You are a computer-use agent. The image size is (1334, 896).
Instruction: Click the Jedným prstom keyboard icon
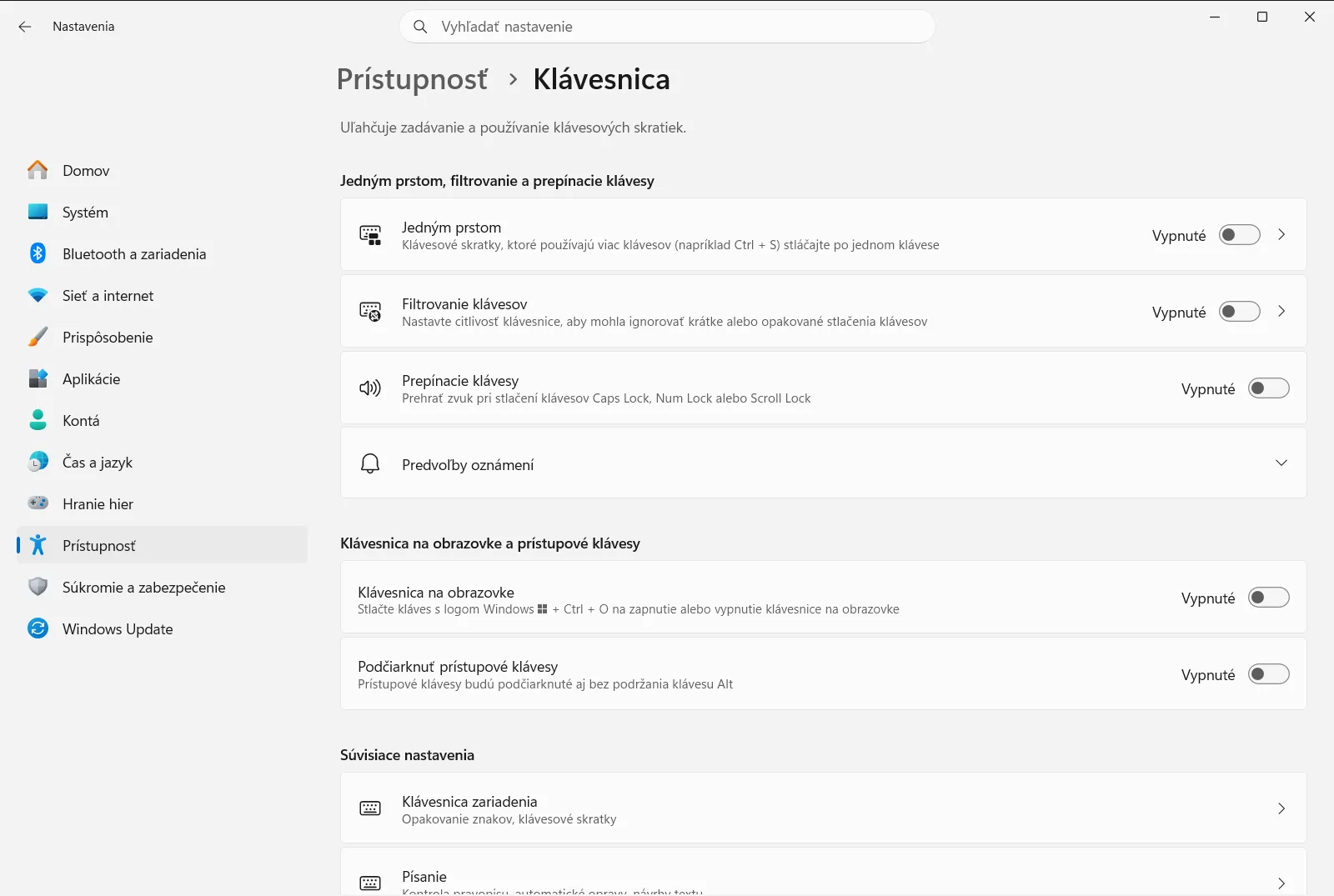point(370,235)
